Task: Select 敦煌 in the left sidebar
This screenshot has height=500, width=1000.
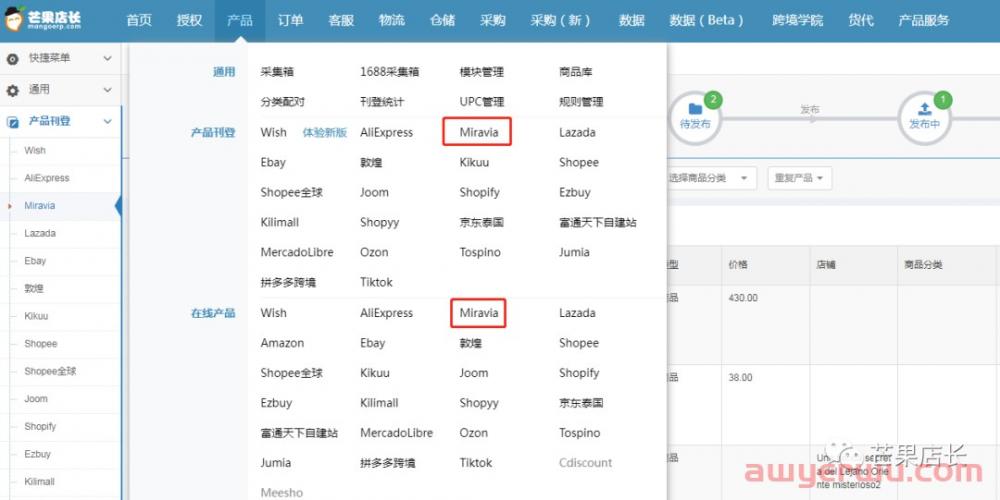Action: click(33, 289)
